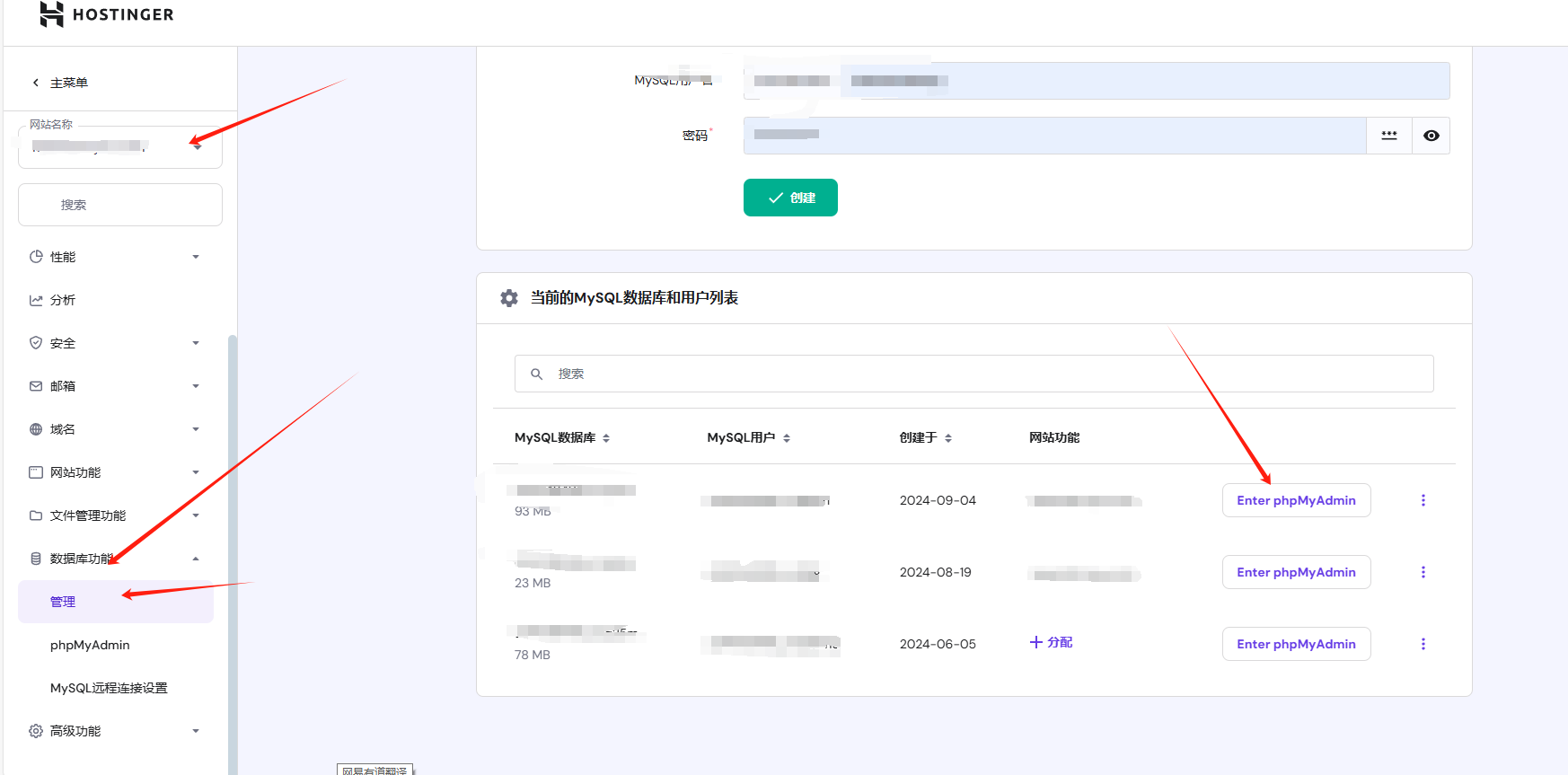
Task: Open options menu for 78 MB database
Action: [1423, 644]
